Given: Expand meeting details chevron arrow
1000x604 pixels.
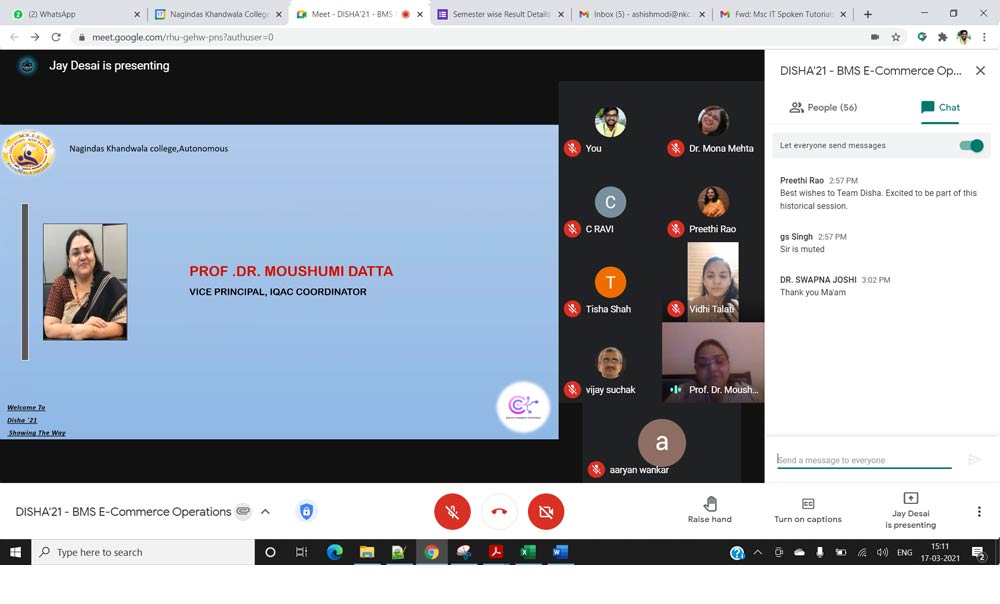Looking at the screenshot, I should coord(265,512).
